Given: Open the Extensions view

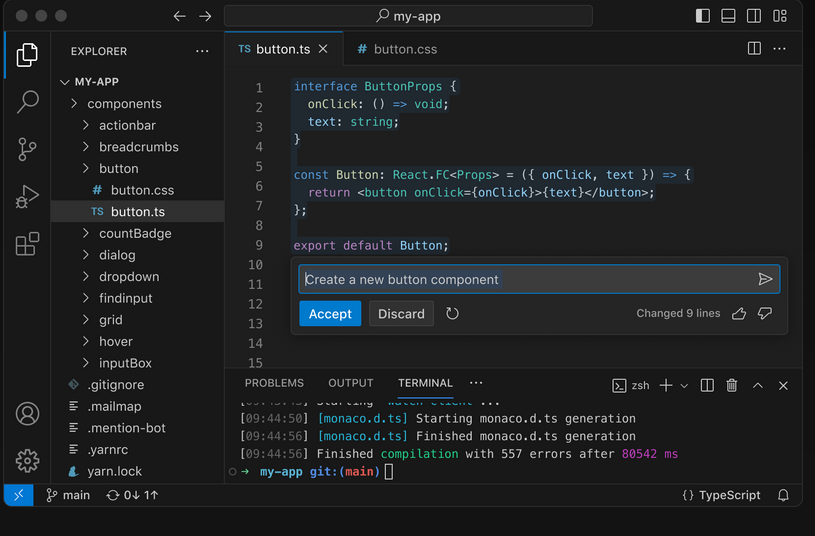Looking at the screenshot, I should 27,244.
